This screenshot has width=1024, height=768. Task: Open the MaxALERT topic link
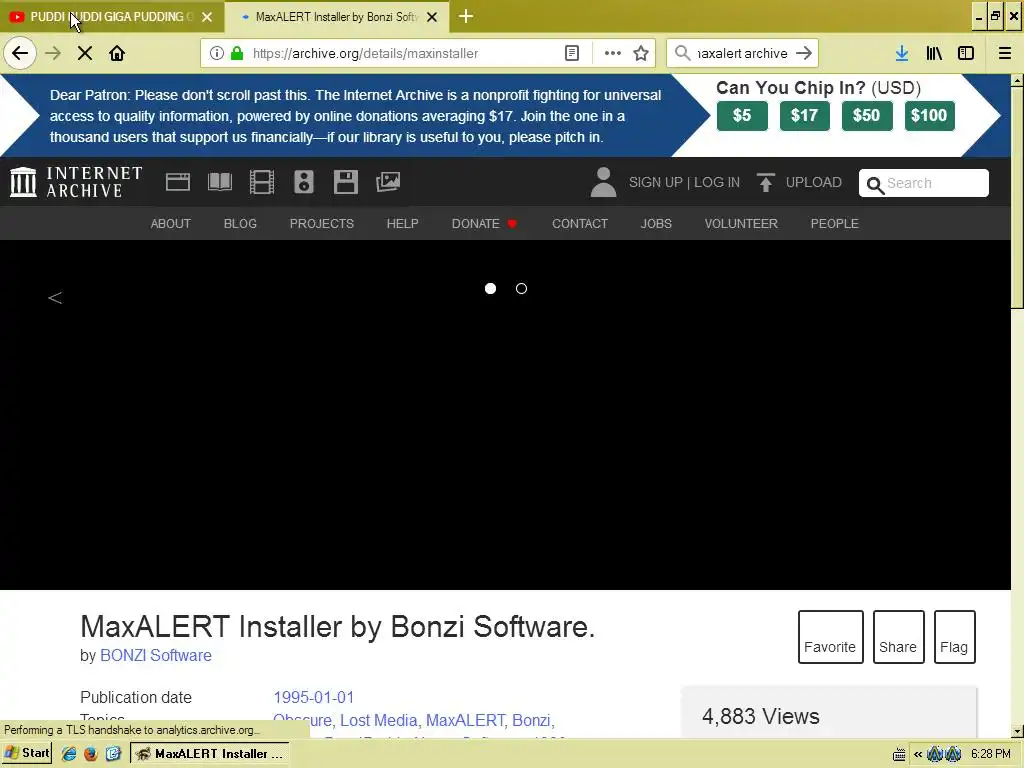[x=466, y=720]
